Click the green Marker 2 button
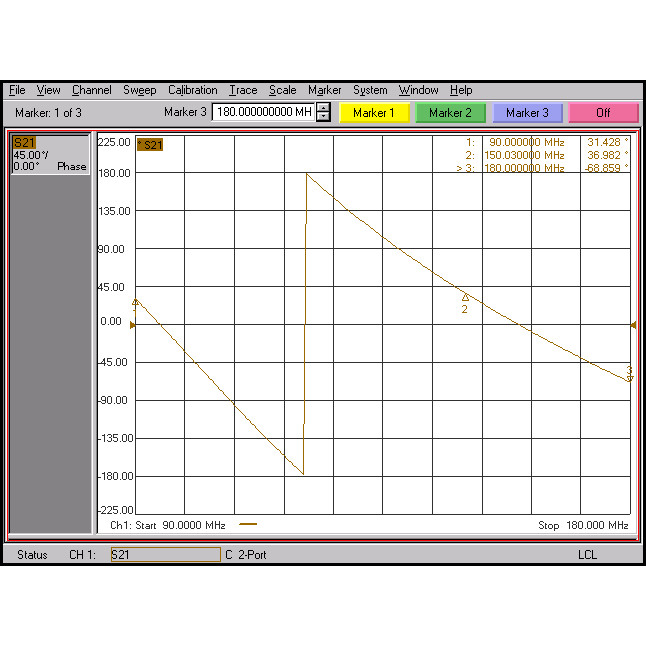Viewport: 646px width, 646px height. point(450,112)
